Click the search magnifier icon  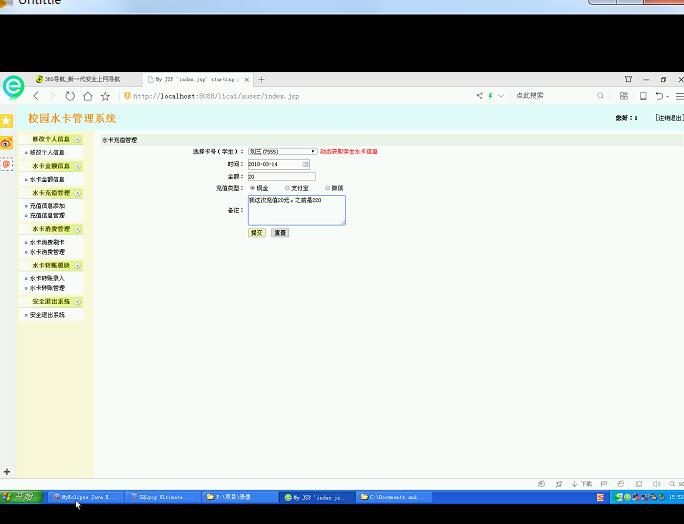601,96
